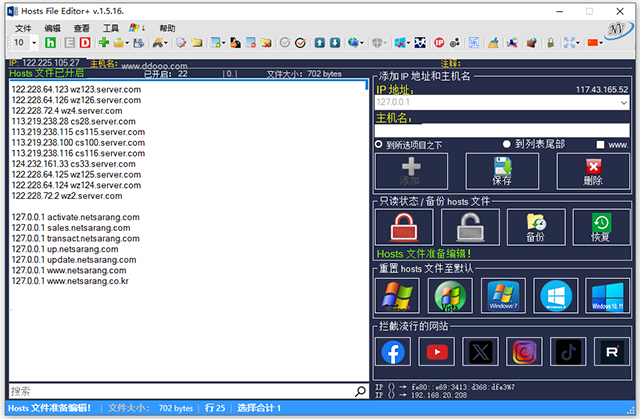The image size is (640, 419).
Task: Click the R logo website block icon
Action: [612, 352]
